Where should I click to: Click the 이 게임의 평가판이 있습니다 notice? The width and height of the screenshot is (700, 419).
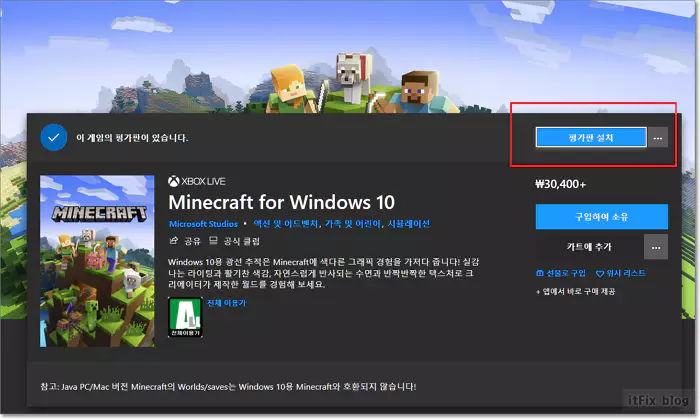click(132, 138)
